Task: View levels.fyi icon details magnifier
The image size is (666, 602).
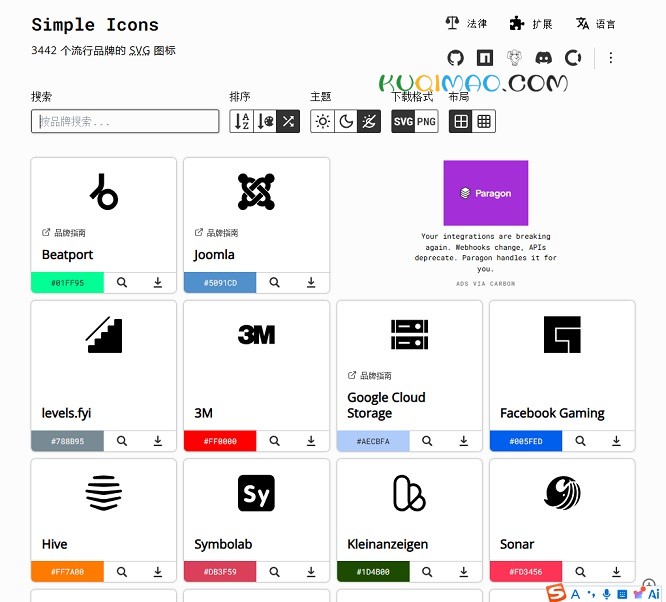Action: 122,441
